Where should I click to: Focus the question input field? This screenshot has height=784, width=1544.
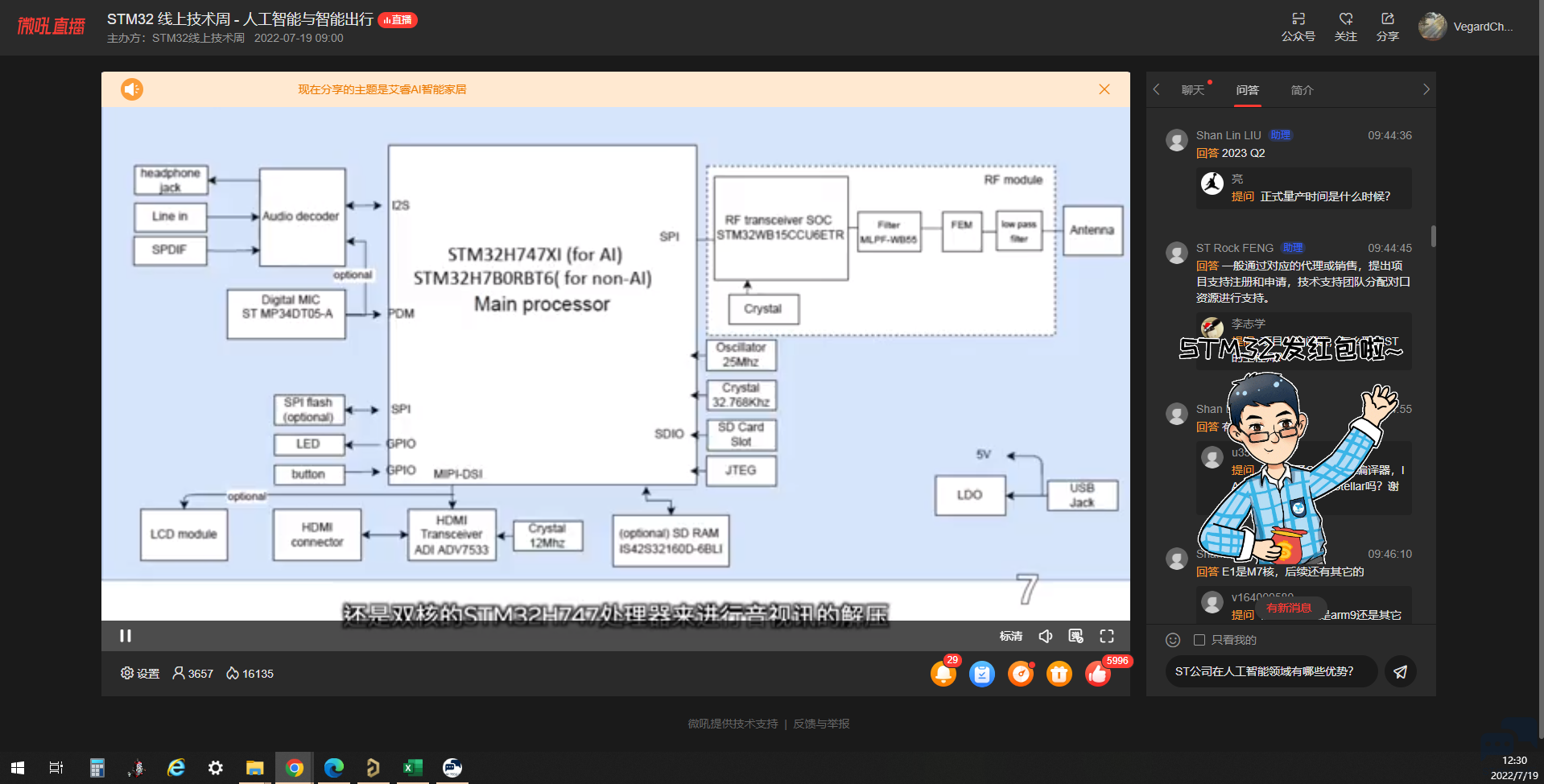point(1271,671)
